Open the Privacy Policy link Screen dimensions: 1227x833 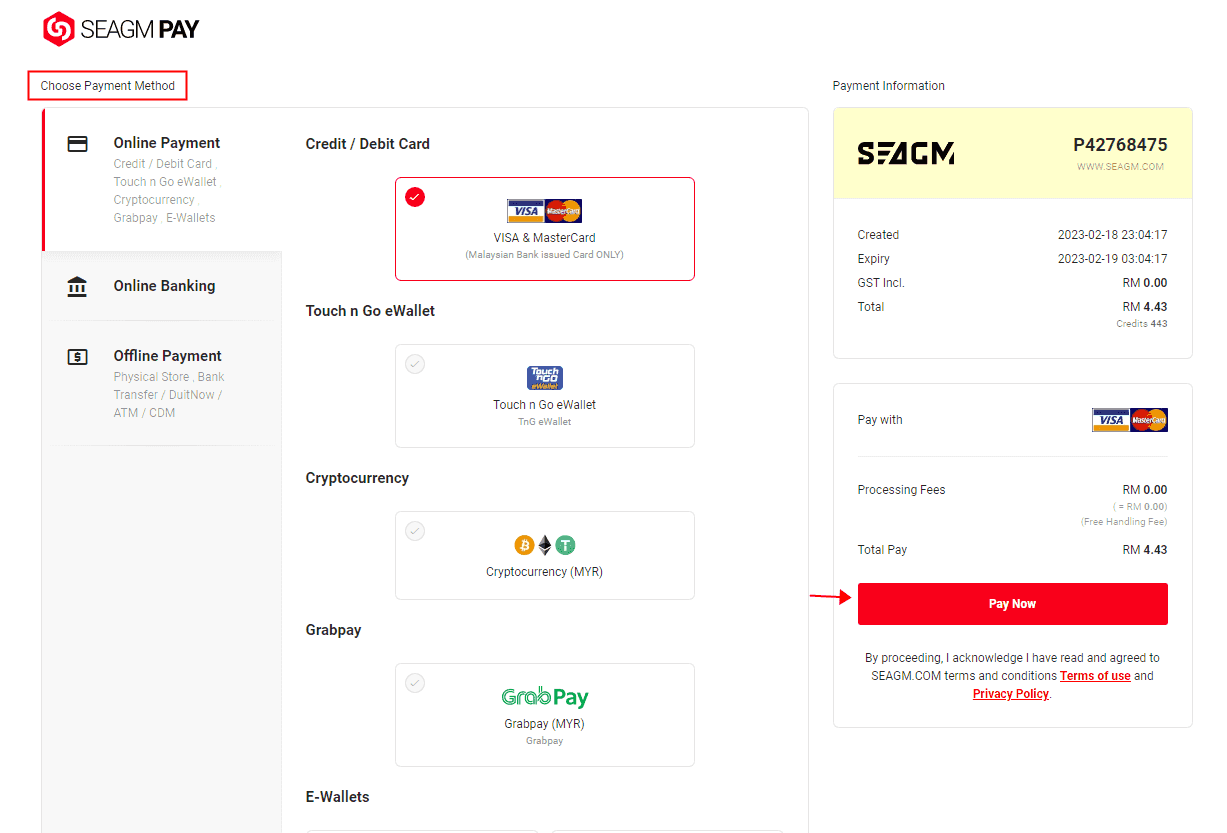coord(1010,693)
